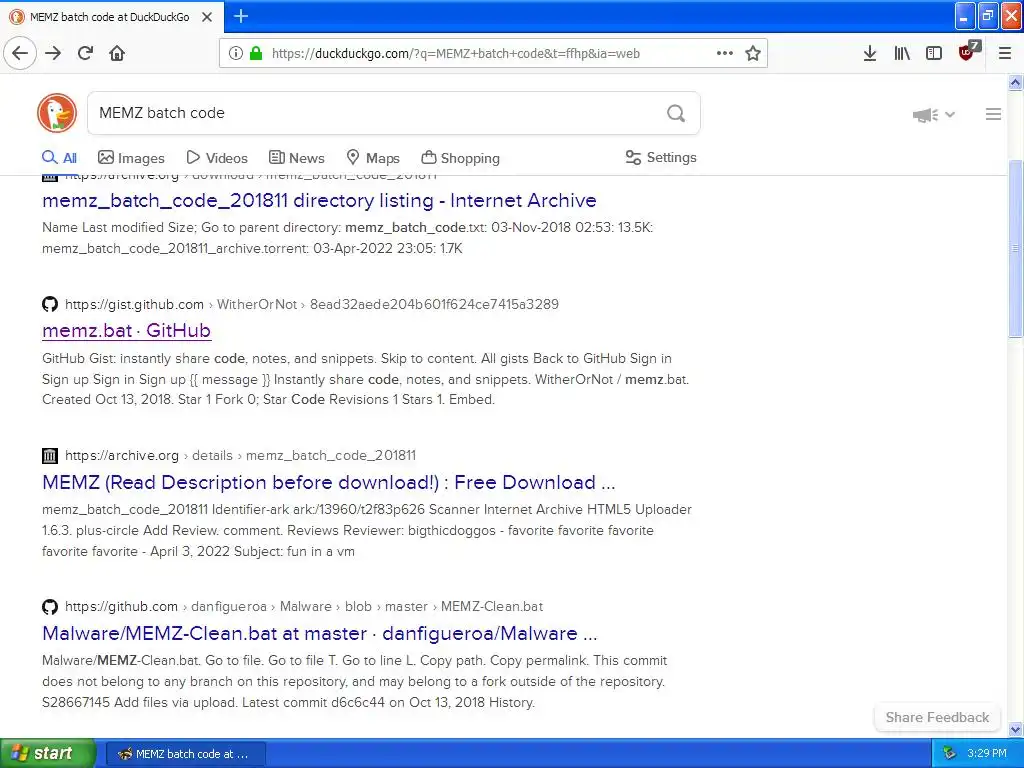Click the gist.github.com URL breadcrumb
The width and height of the screenshot is (1024, 768).
[x=312, y=304]
